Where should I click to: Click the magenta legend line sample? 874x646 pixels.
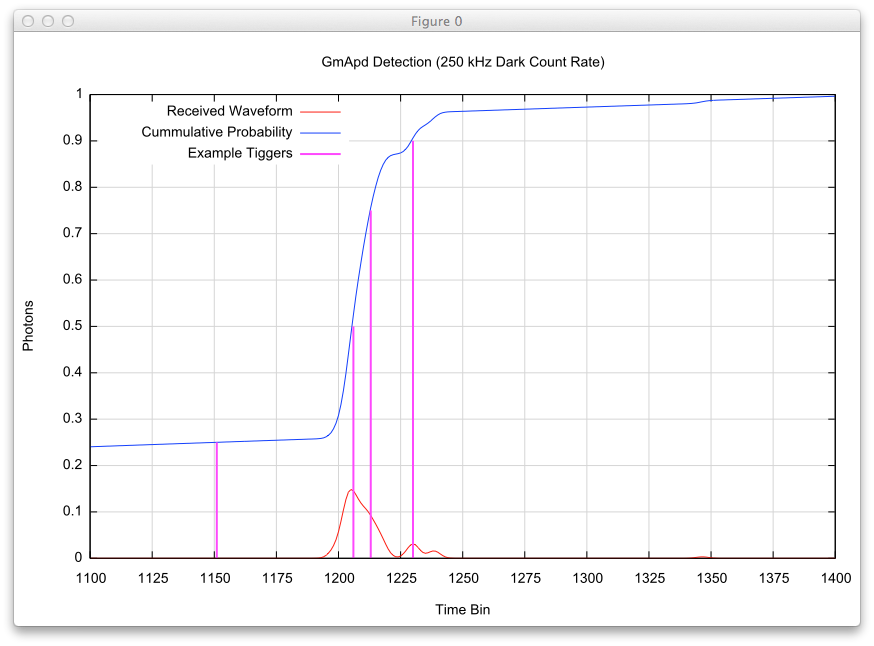(320, 153)
